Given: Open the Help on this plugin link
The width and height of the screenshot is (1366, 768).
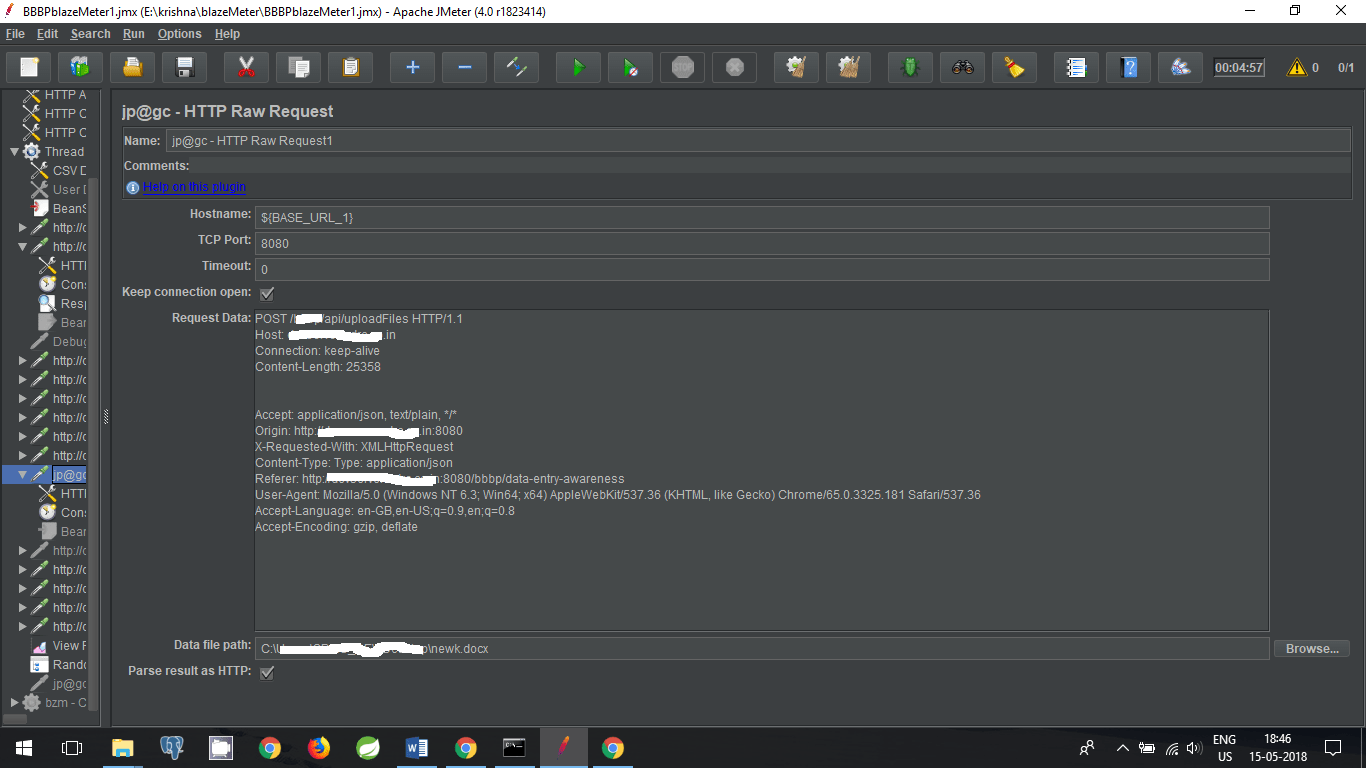Looking at the screenshot, I should (194, 187).
